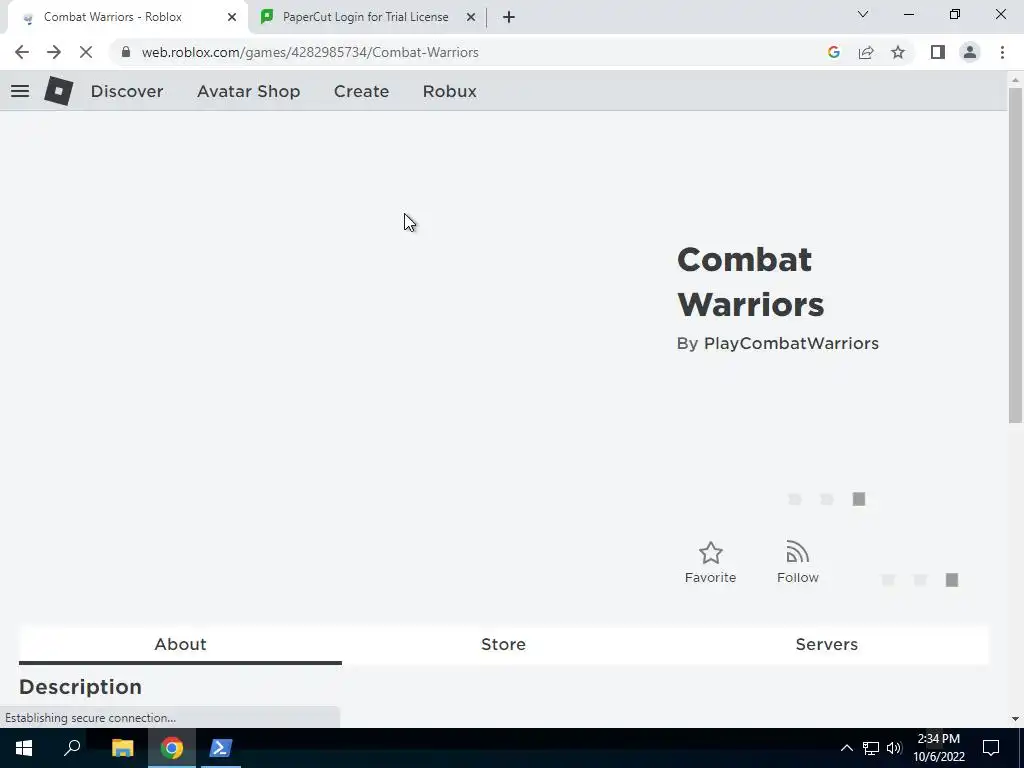This screenshot has height=768, width=1024.
Task: Click the page vertical scrollbar thumb
Action: point(1015,255)
